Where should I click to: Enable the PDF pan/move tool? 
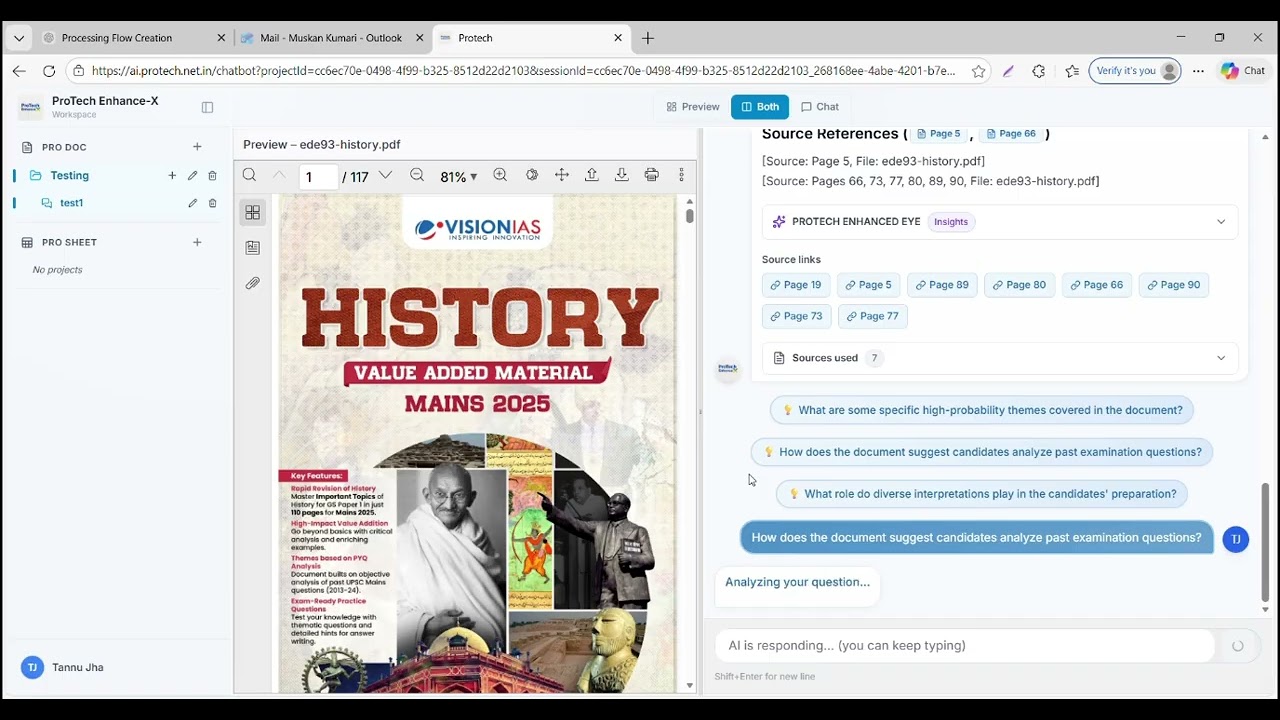562,175
